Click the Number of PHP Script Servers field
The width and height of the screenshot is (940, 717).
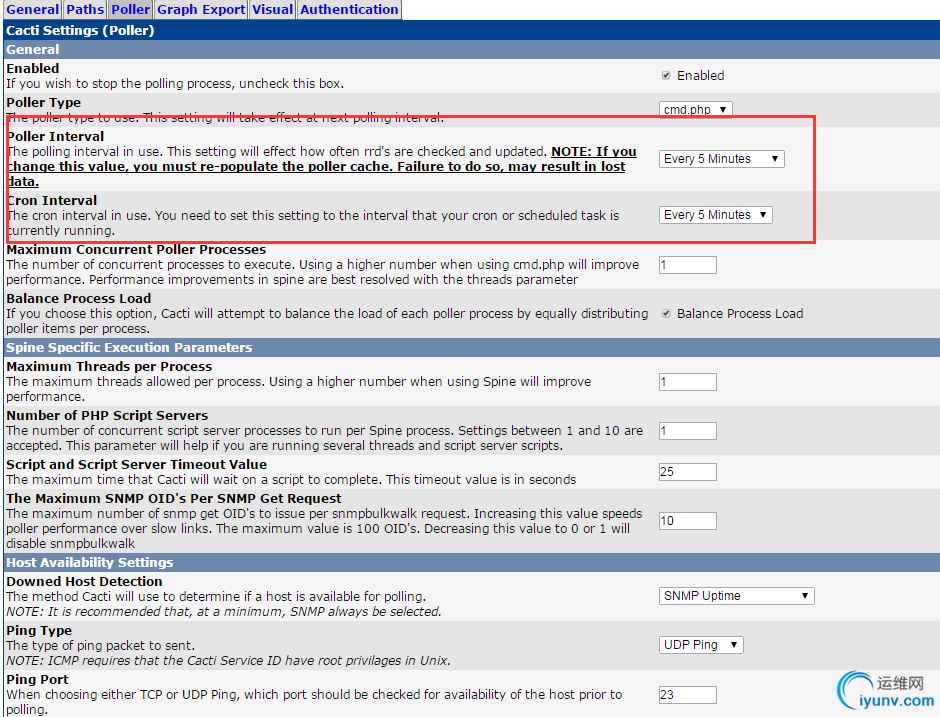pyautogui.click(x=688, y=431)
